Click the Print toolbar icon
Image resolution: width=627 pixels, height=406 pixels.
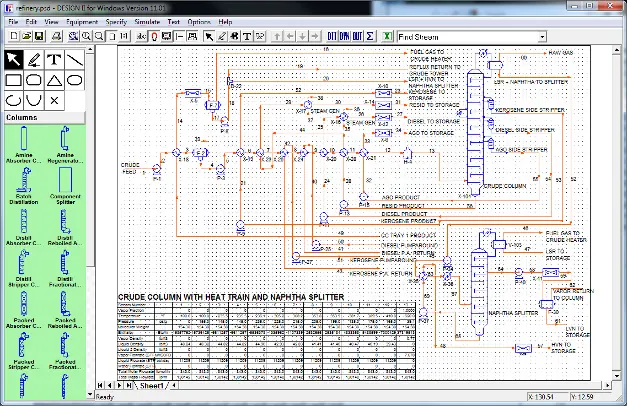[x=56, y=36]
